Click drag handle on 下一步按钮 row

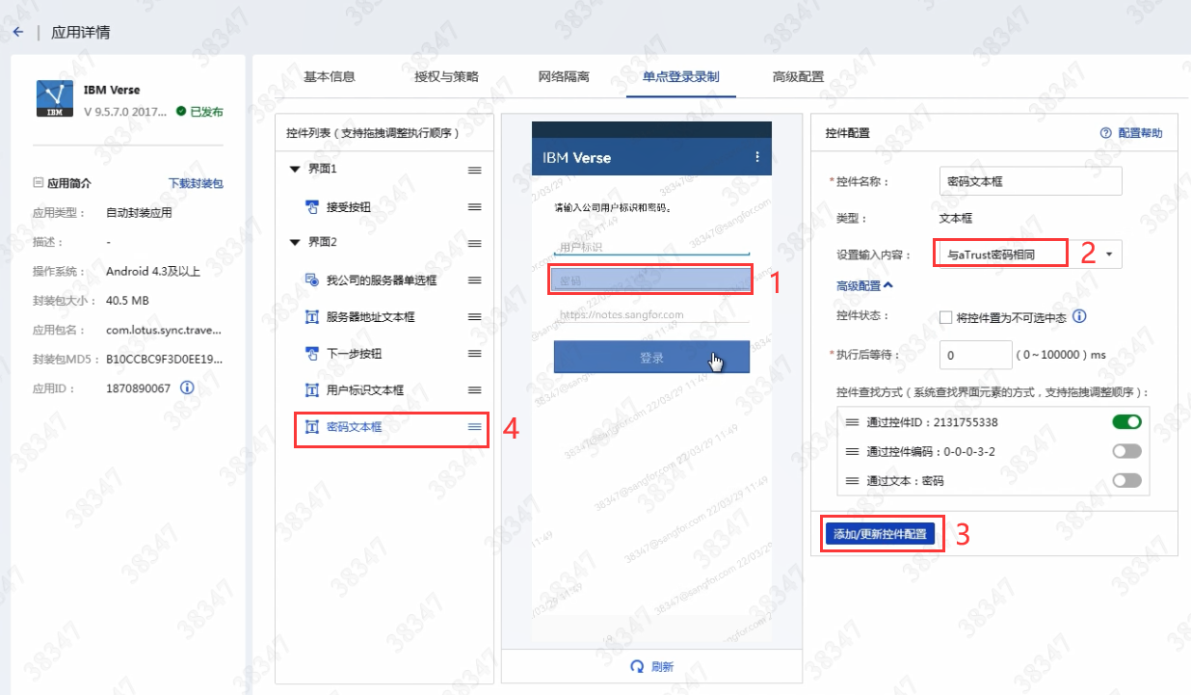(475, 353)
